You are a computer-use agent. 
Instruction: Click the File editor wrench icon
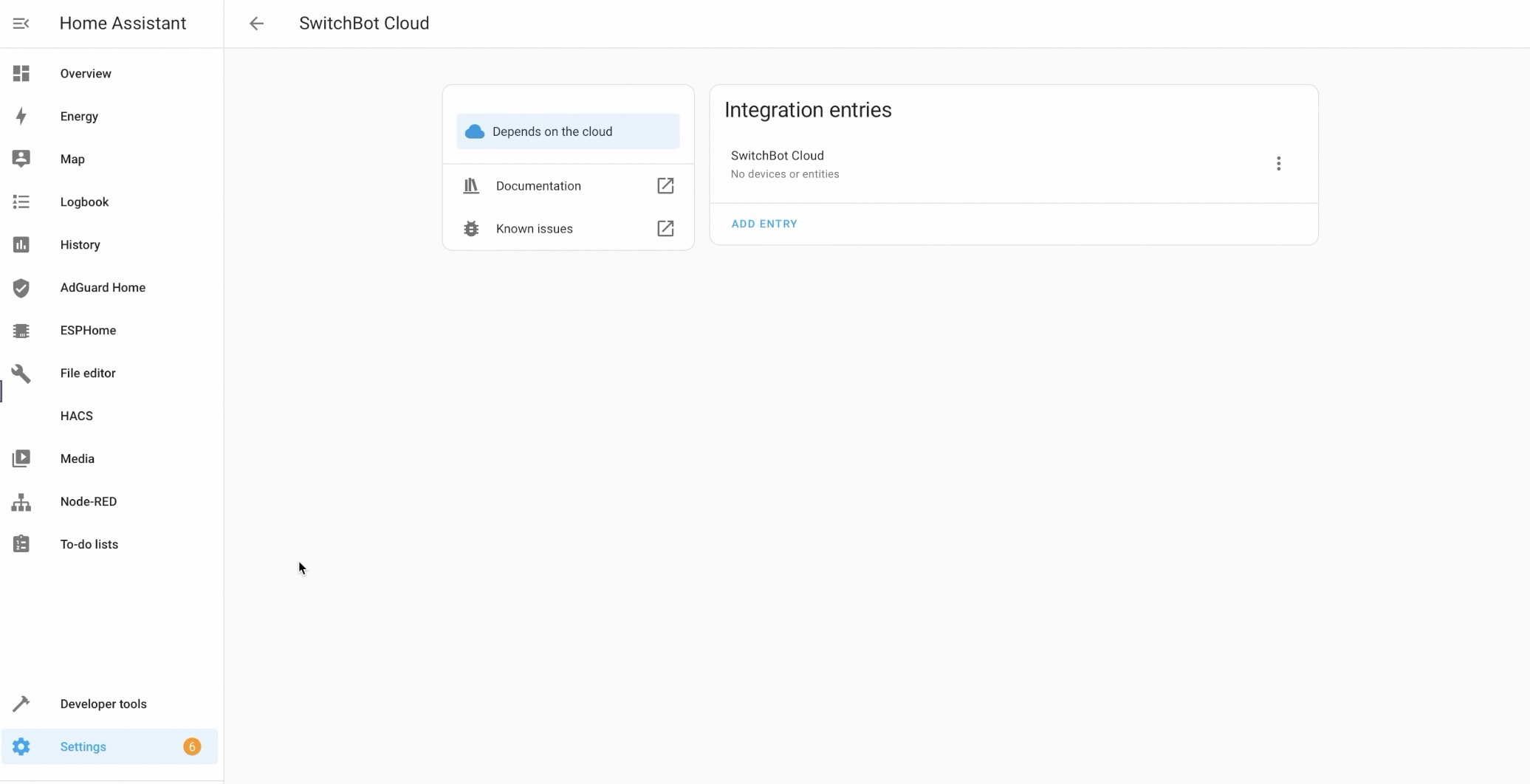21,374
